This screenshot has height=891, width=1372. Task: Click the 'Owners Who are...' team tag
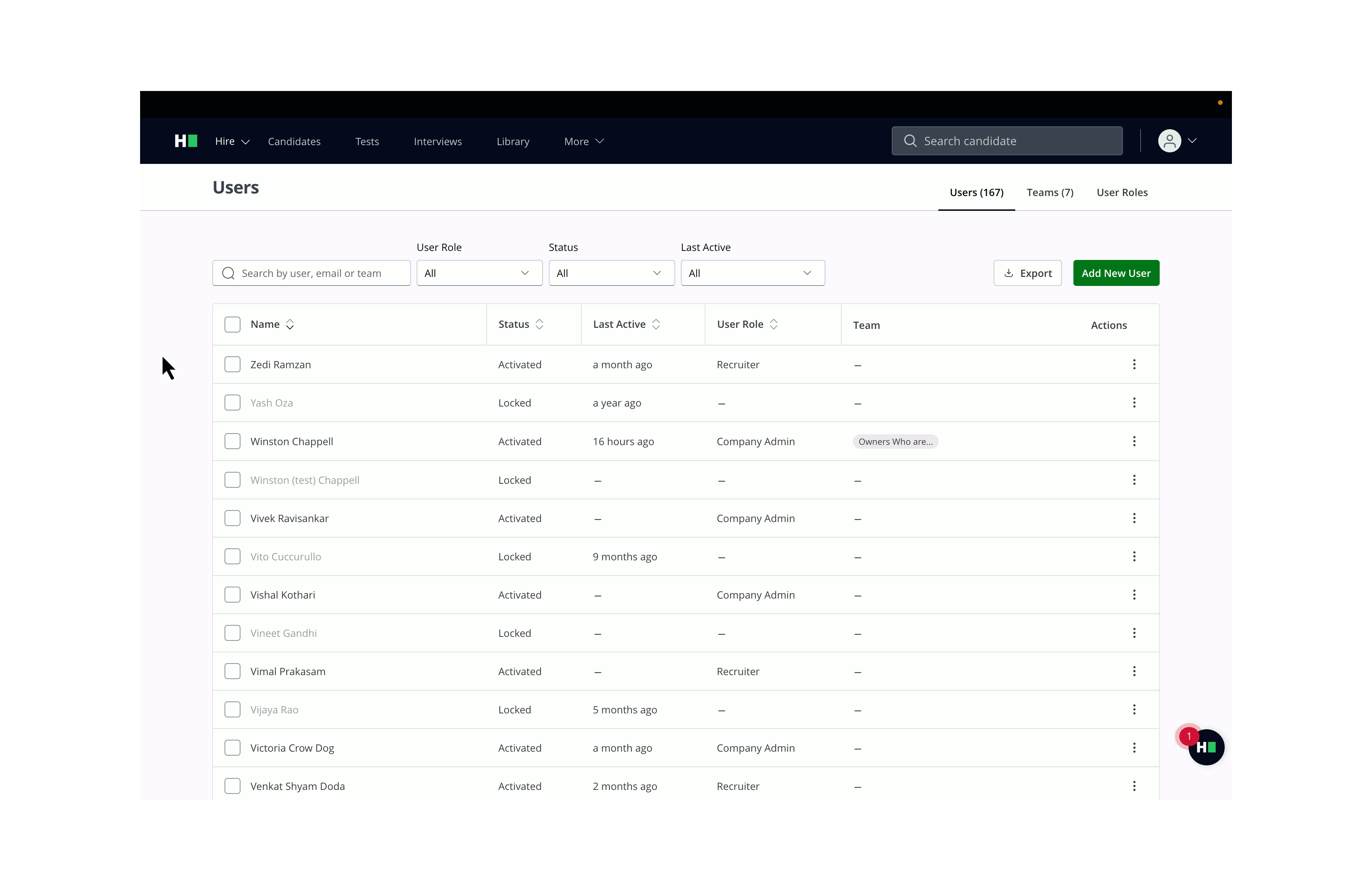tap(895, 442)
